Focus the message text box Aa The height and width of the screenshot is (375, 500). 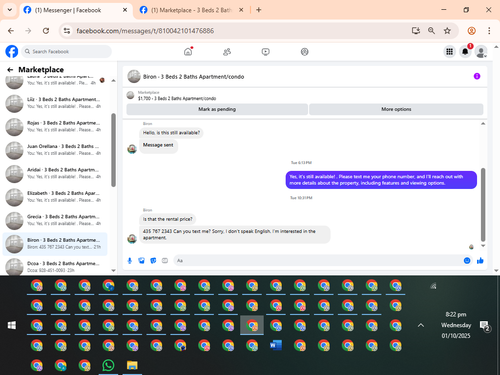pos(317,261)
